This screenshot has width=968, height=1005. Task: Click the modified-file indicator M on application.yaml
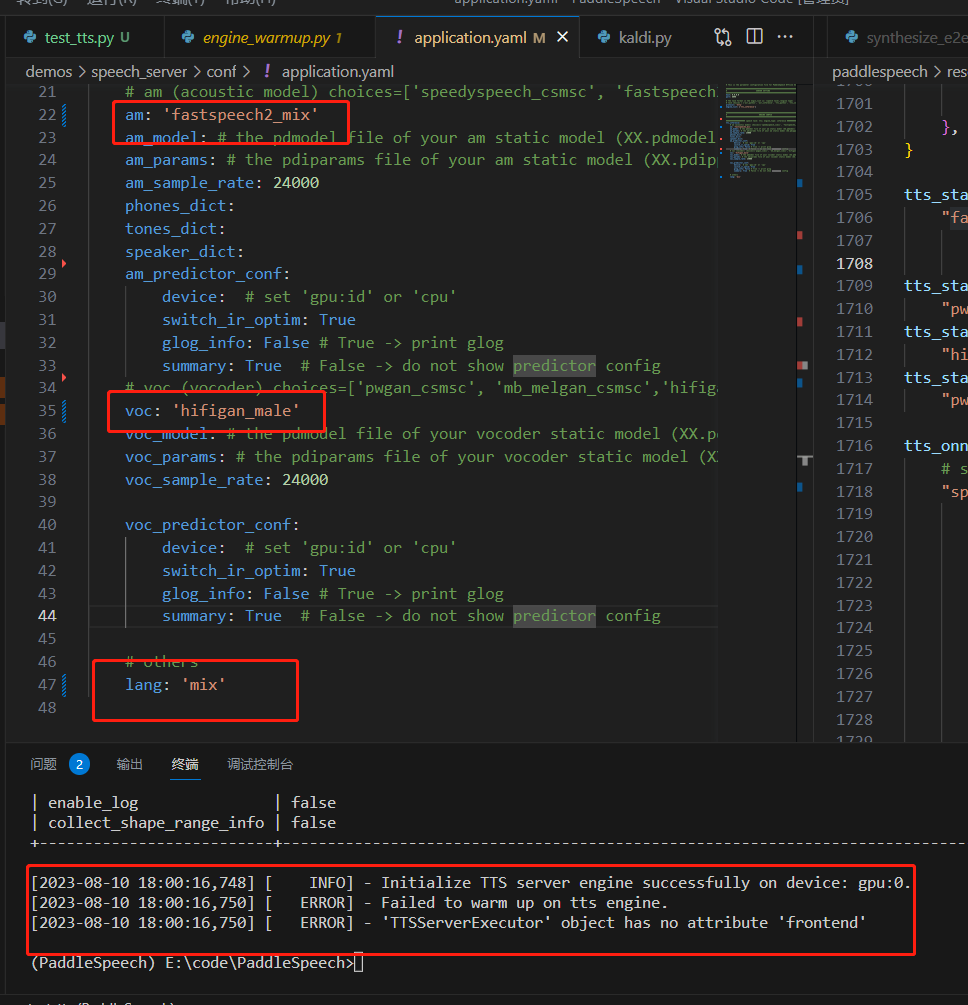pyautogui.click(x=537, y=37)
